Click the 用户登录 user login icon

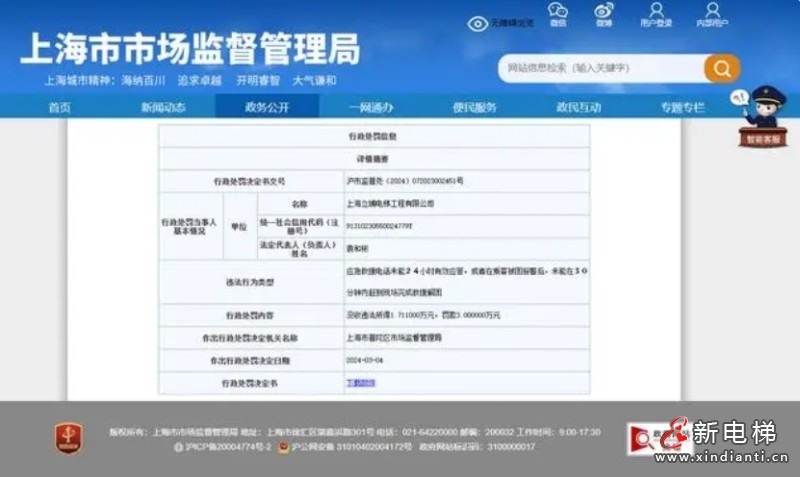point(656,10)
